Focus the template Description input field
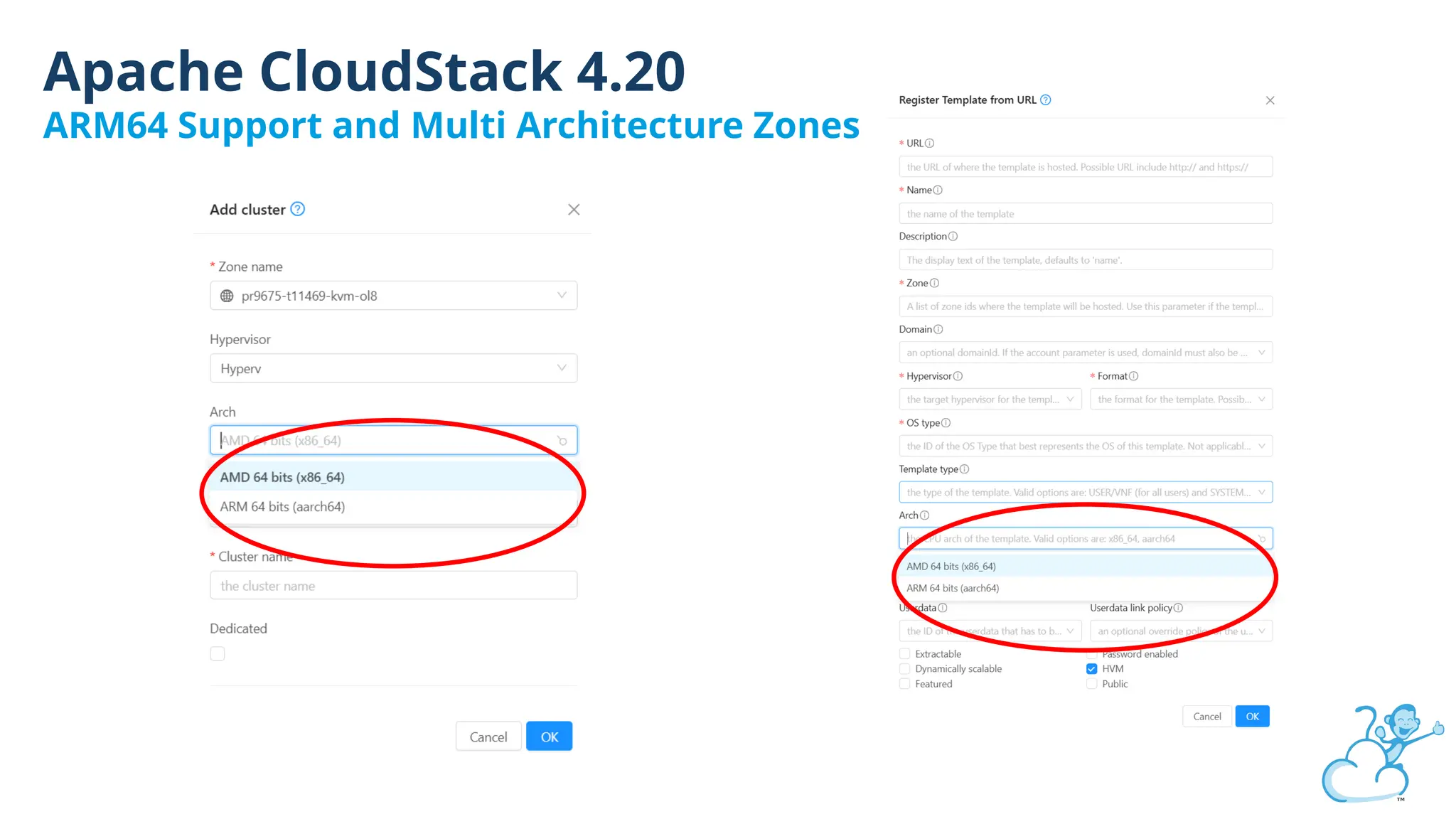 (x=1086, y=260)
